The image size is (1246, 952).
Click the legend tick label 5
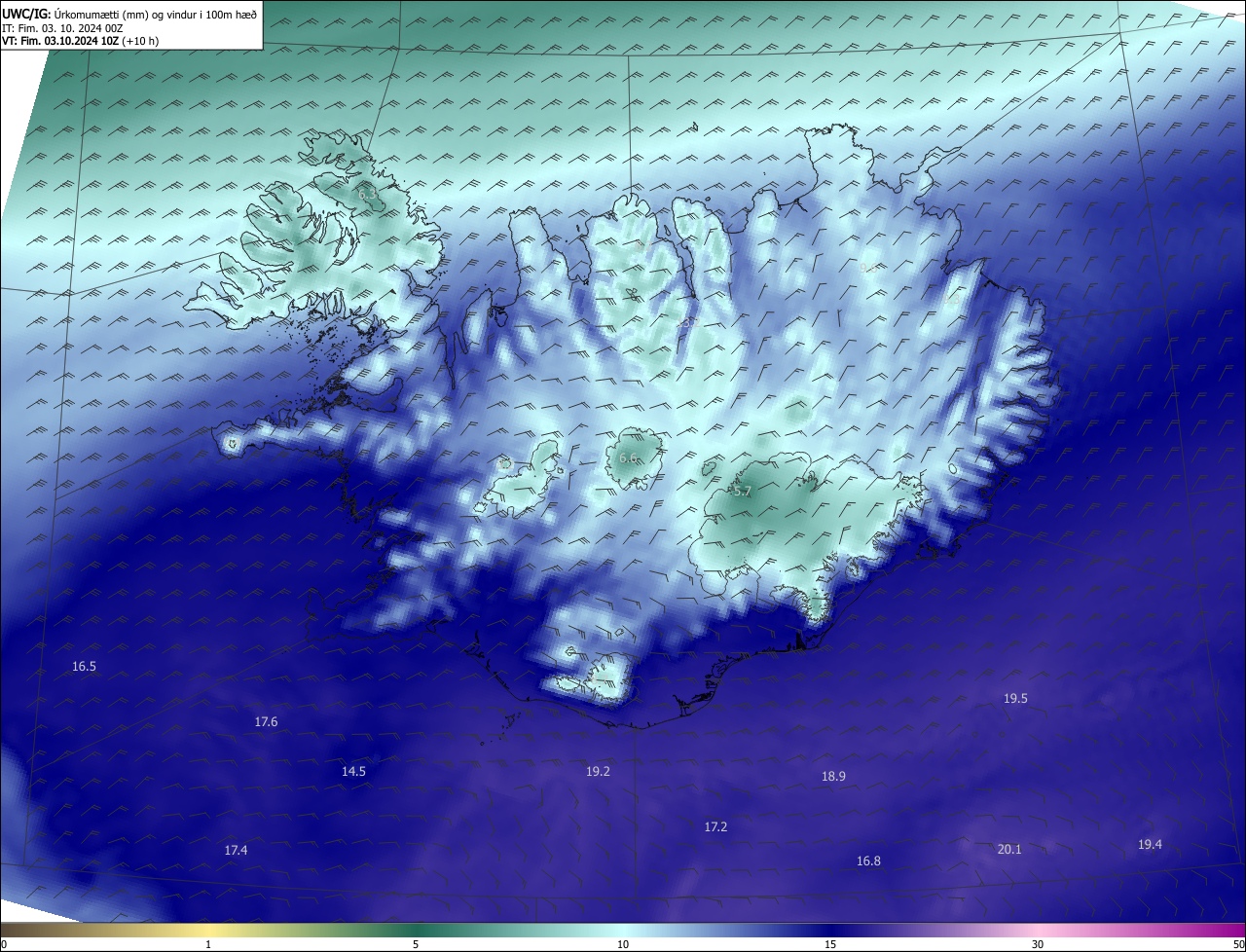(416, 944)
